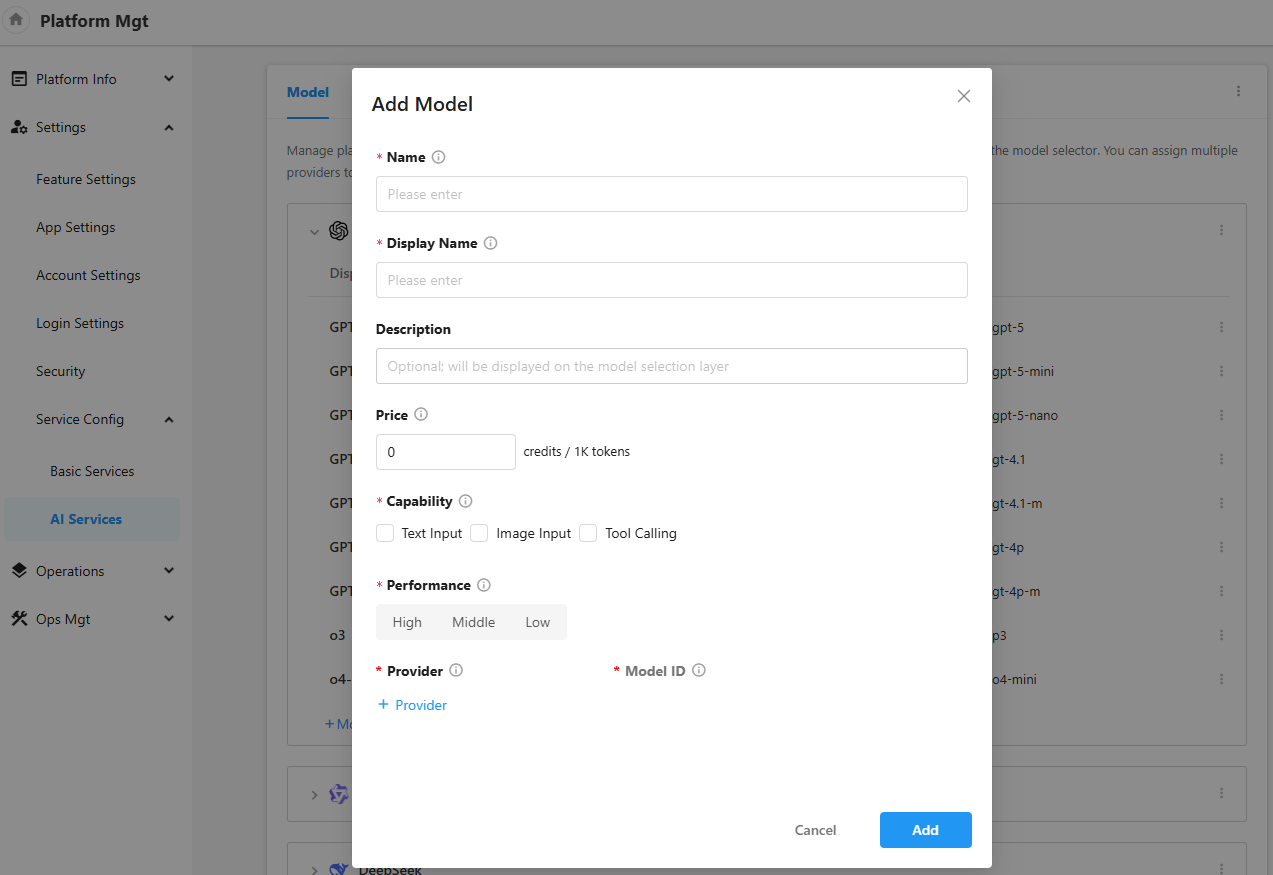Click the Performance info icon
This screenshot has height=875, width=1273.
point(484,585)
